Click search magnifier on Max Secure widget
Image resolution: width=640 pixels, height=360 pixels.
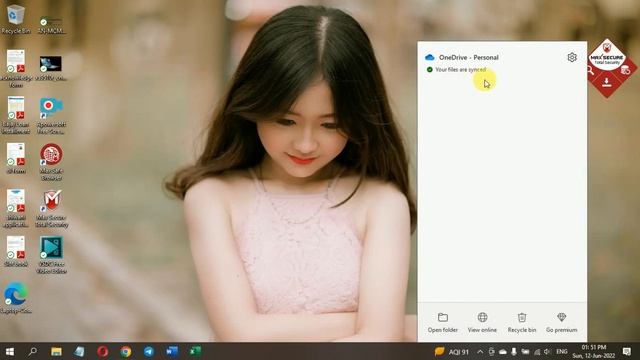pos(590,71)
